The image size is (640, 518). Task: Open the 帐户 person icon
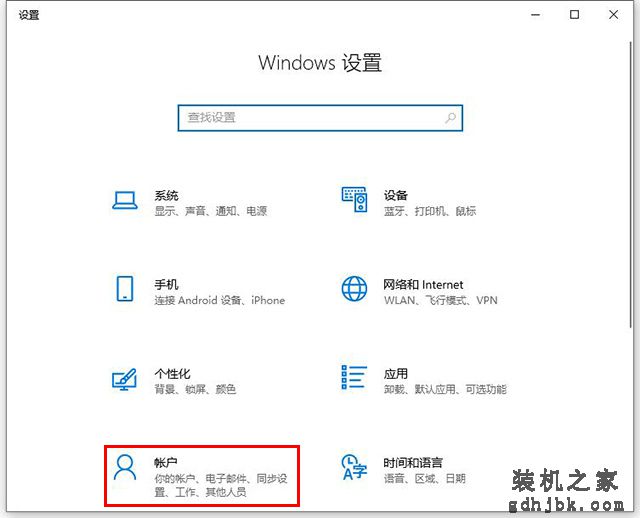124,467
